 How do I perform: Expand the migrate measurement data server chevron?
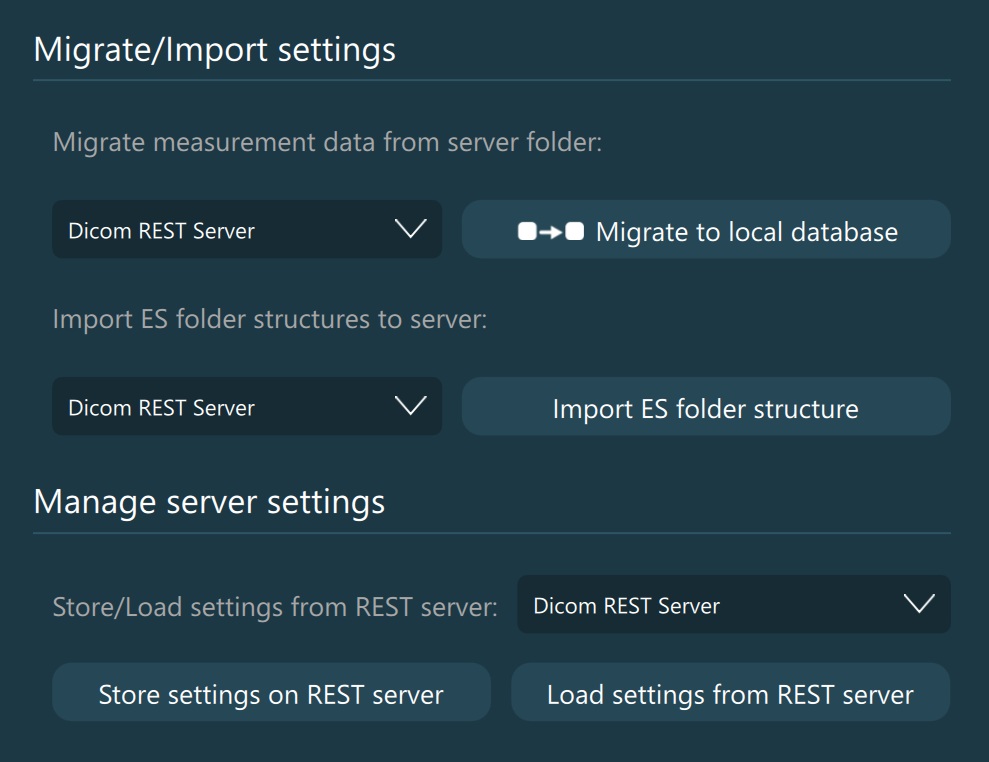point(410,229)
